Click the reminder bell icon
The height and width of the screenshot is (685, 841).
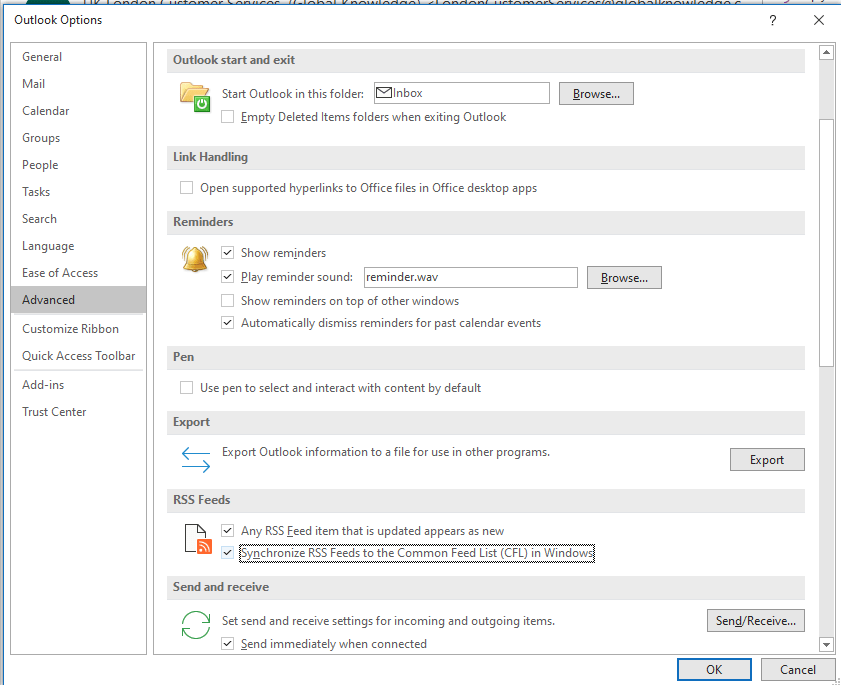point(194,259)
